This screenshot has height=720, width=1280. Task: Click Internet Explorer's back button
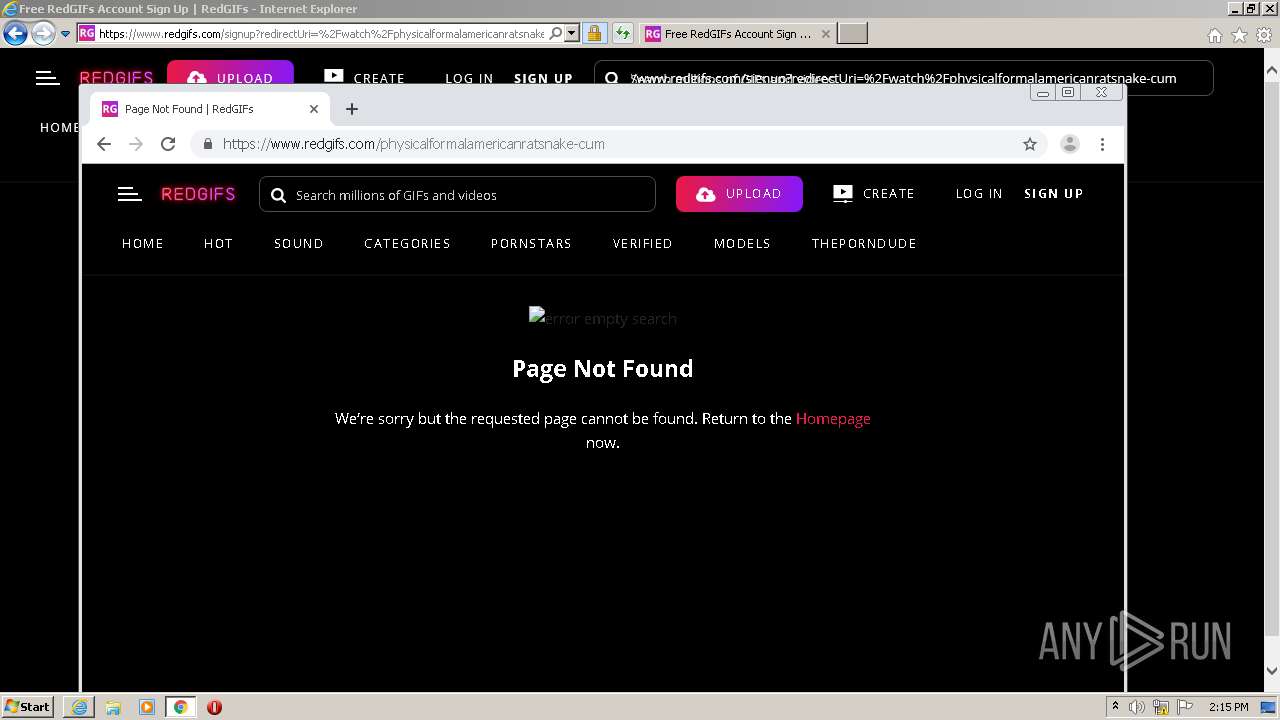pyautogui.click(x=15, y=34)
